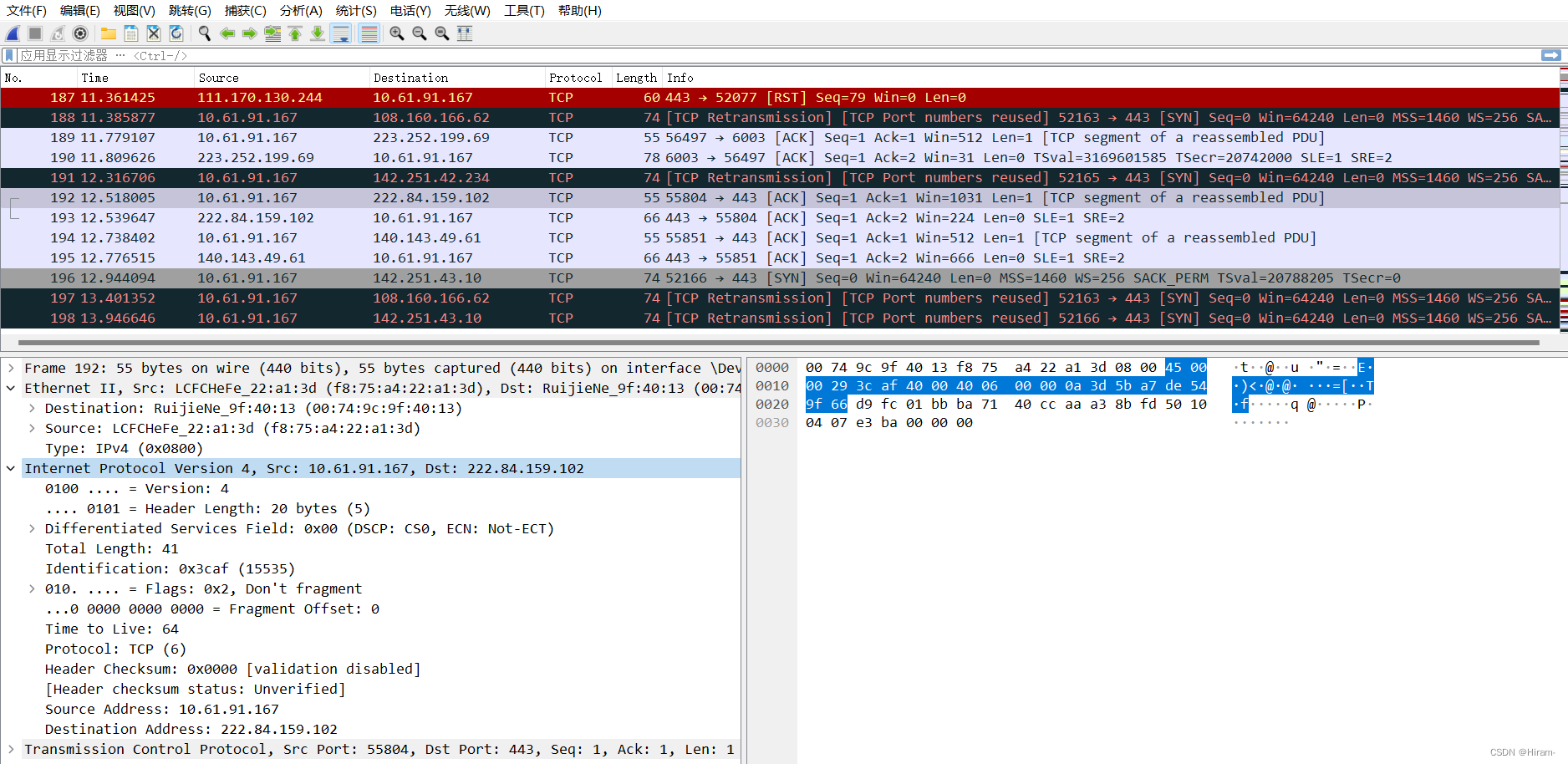Select packet 190 from 223.252.199.69

click(x=780, y=158)
